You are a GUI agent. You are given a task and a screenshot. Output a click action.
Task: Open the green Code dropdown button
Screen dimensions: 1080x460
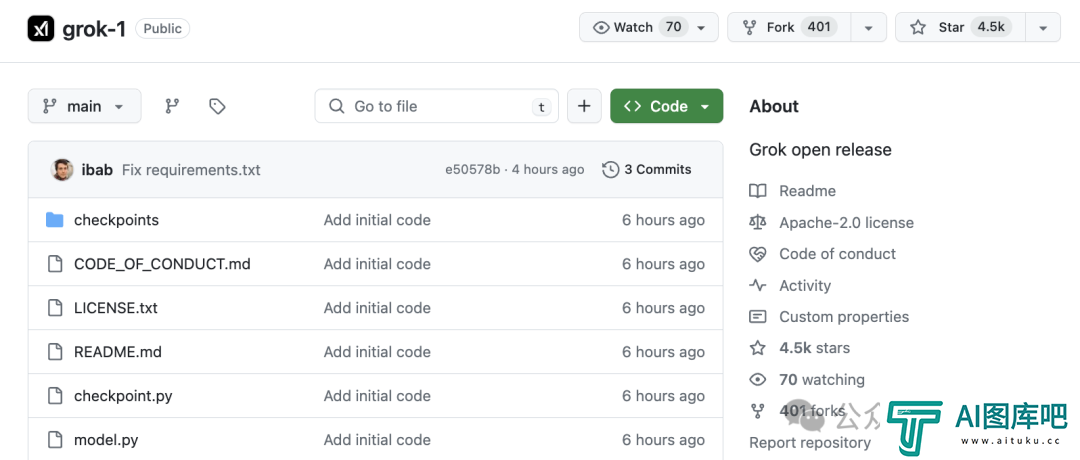point(667,106)
